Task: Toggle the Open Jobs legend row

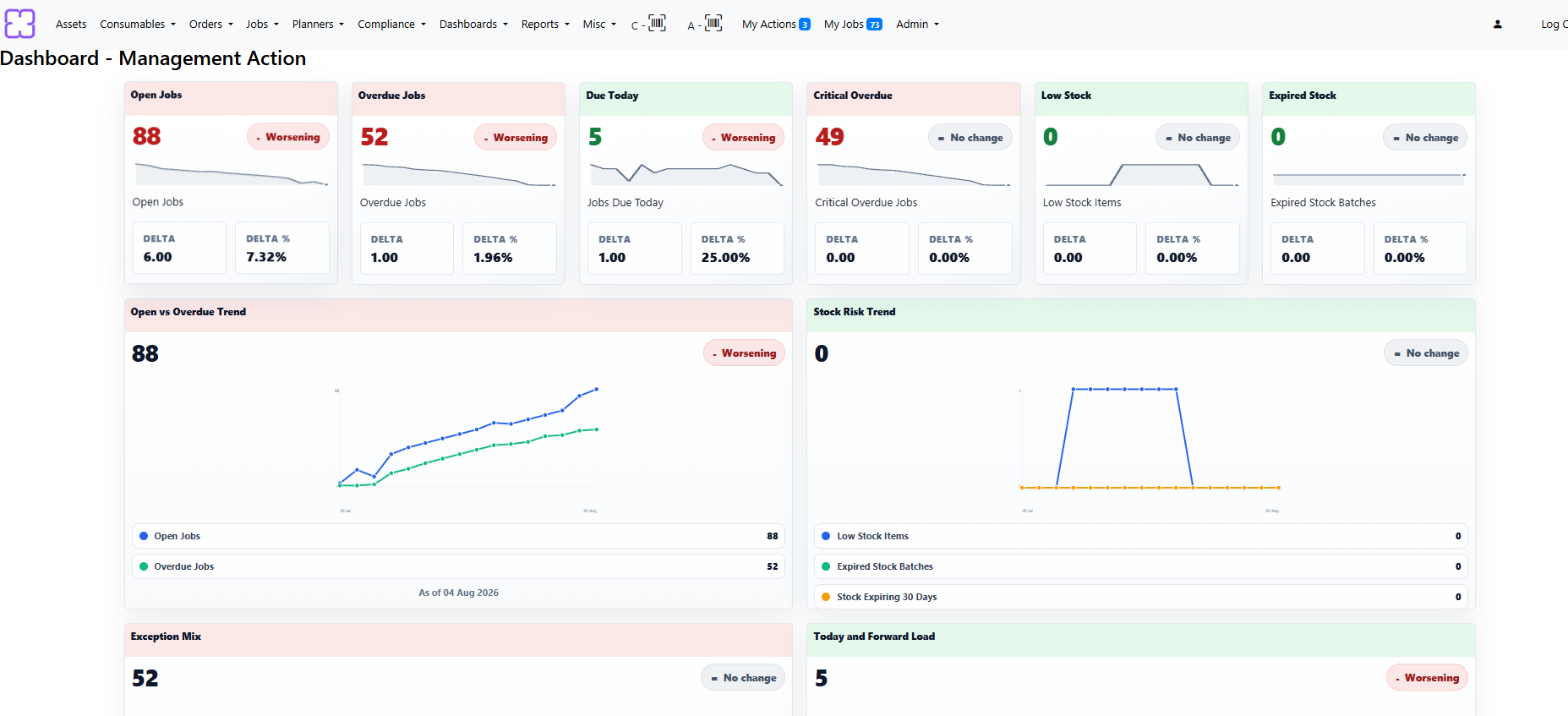Action: [458, 536]
